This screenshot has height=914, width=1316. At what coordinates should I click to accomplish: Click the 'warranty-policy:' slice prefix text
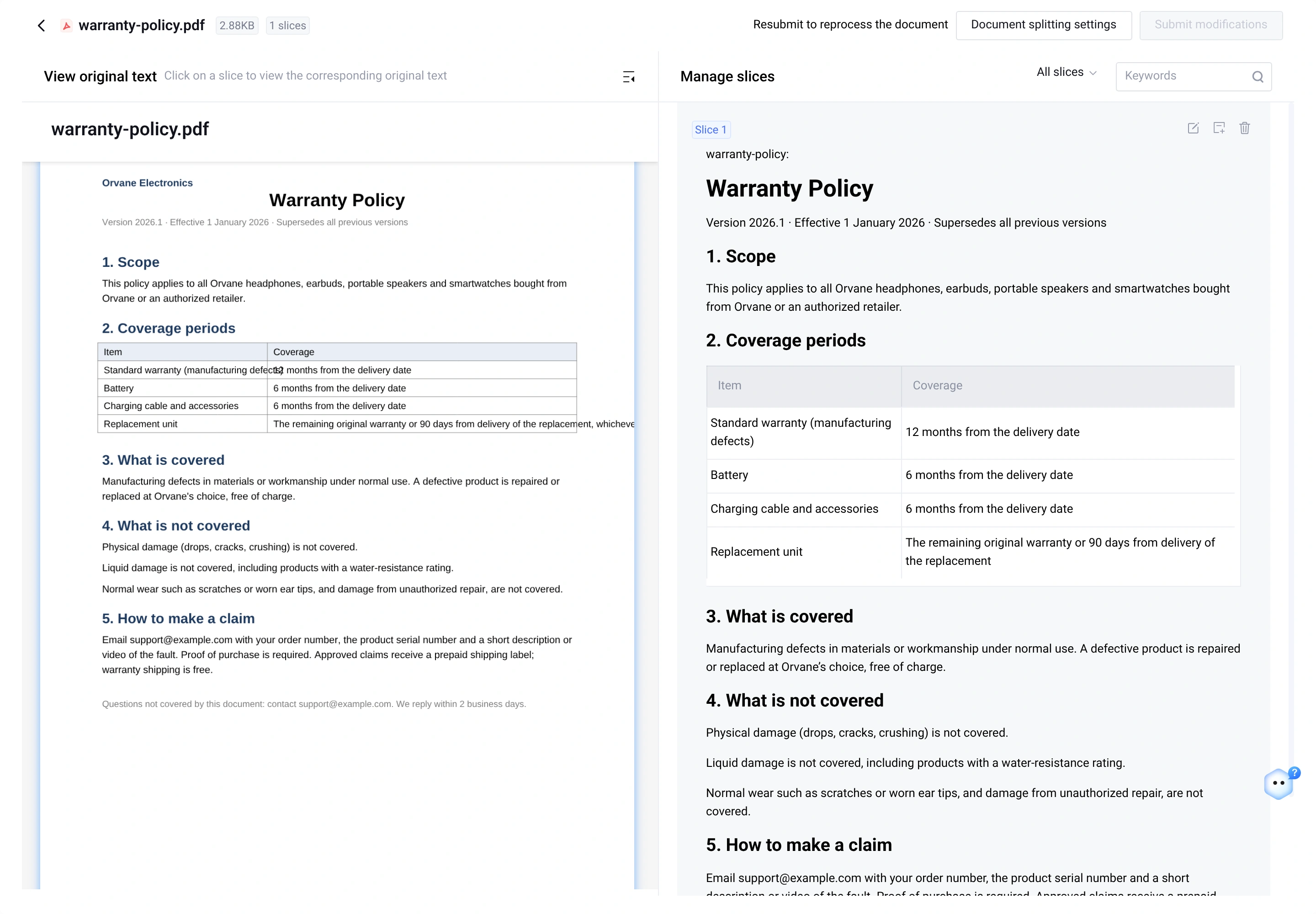pyautogui.click(x=747, y=154)
